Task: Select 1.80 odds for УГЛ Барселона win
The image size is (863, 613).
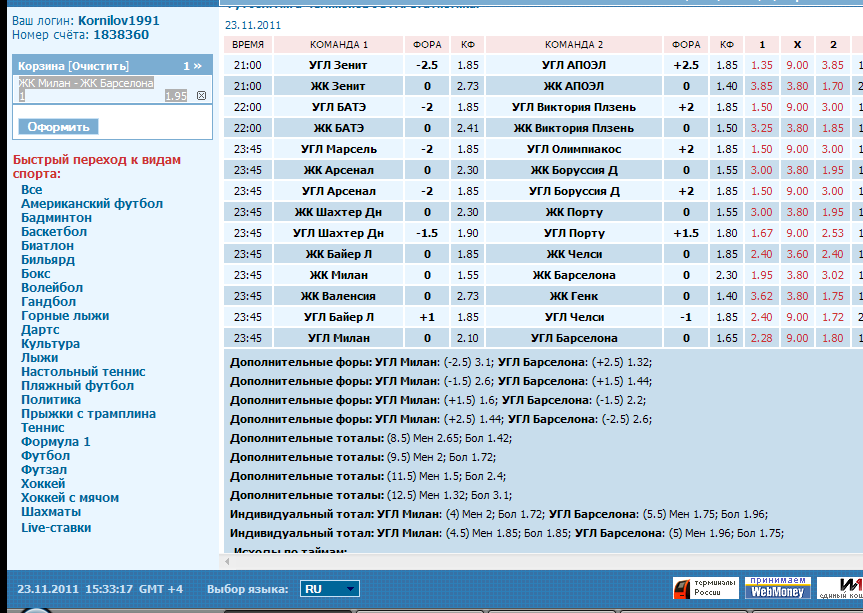Action: pos(833,338)
